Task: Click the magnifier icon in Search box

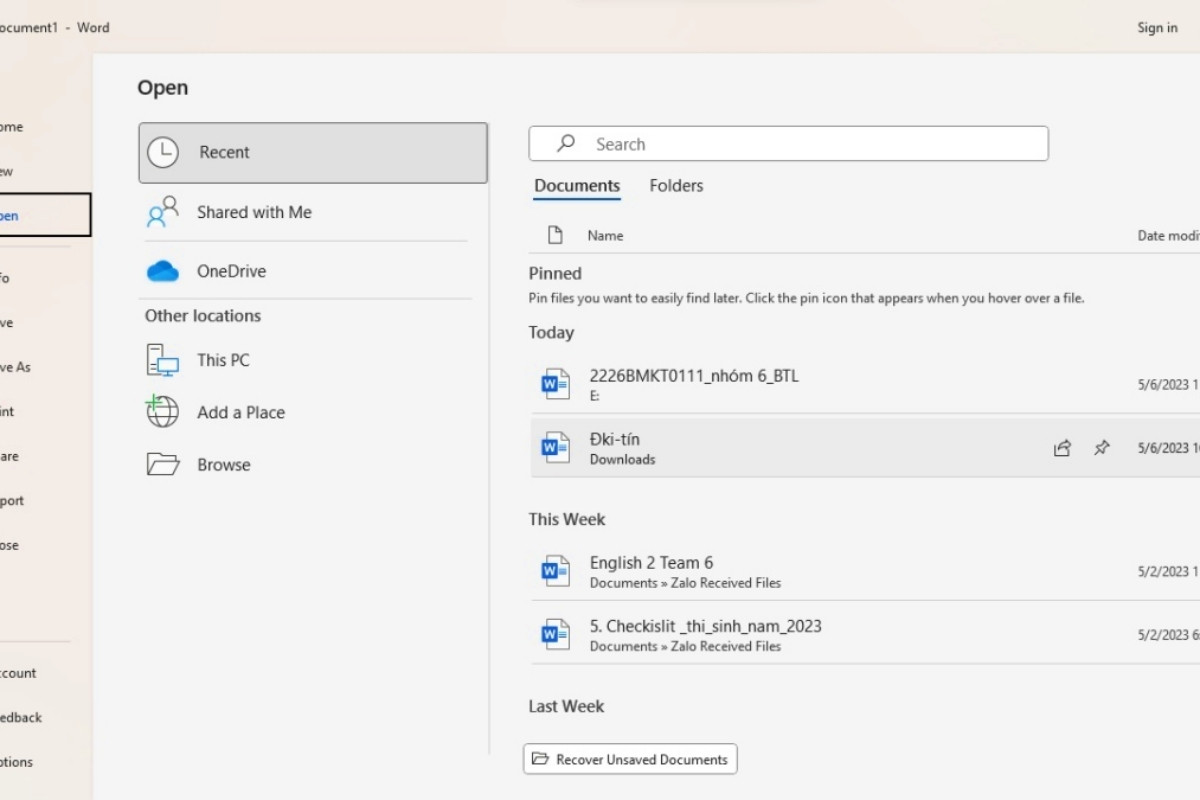Action: pyautogui.click(x=566, y=143)
